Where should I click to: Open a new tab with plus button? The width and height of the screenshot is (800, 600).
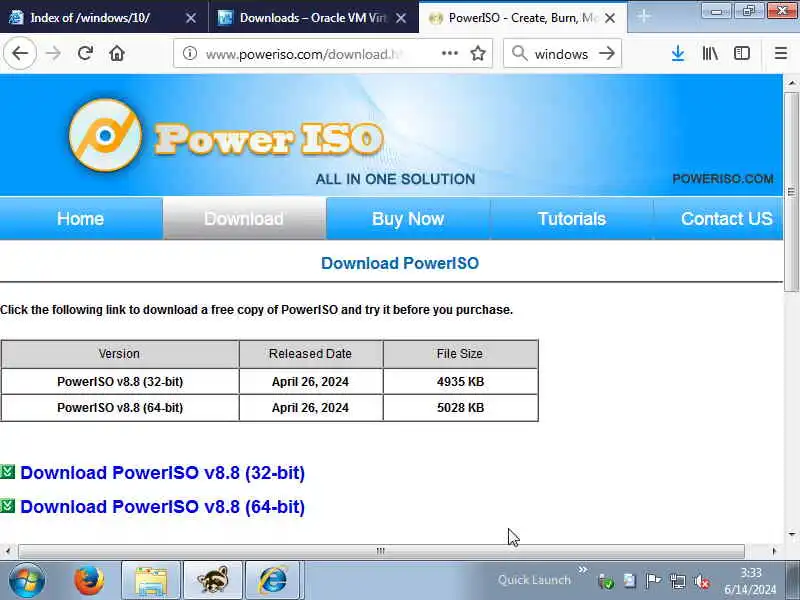coord(644,17)
